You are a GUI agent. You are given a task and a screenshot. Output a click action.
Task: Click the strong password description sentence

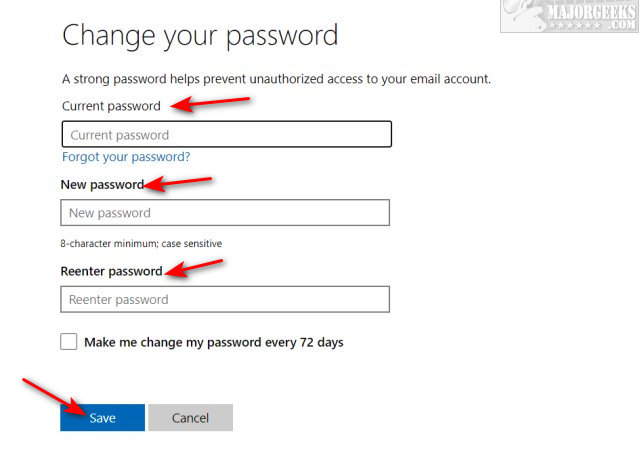[276, 78]
